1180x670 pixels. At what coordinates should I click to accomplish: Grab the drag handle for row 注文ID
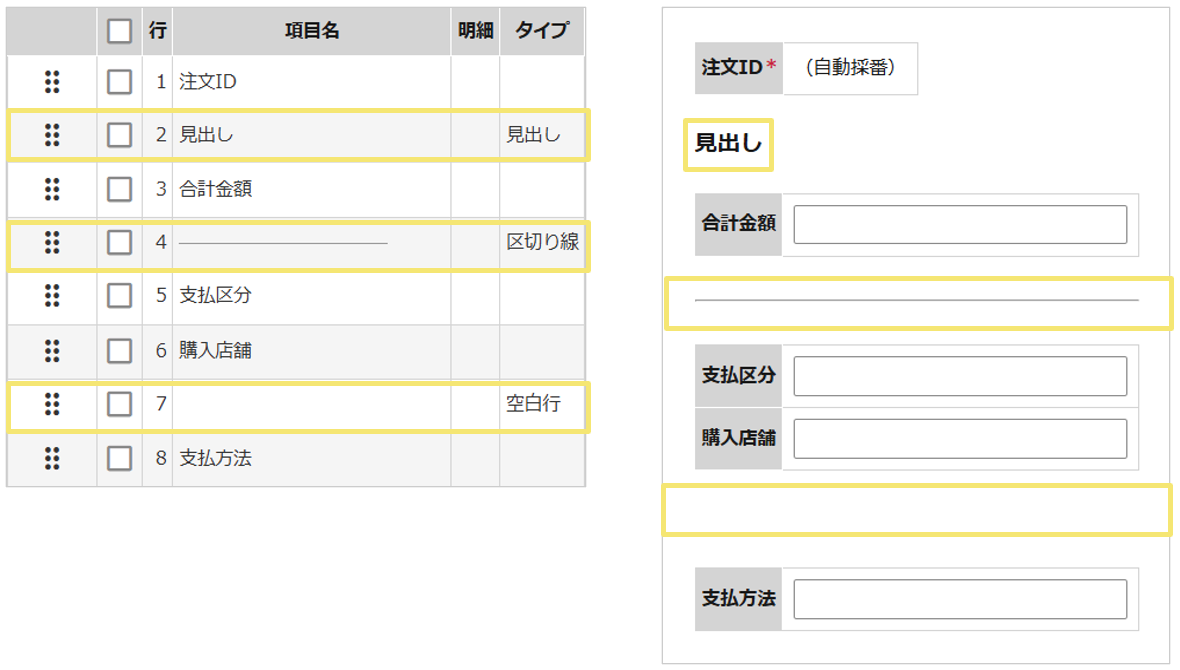tap(52, 81)
